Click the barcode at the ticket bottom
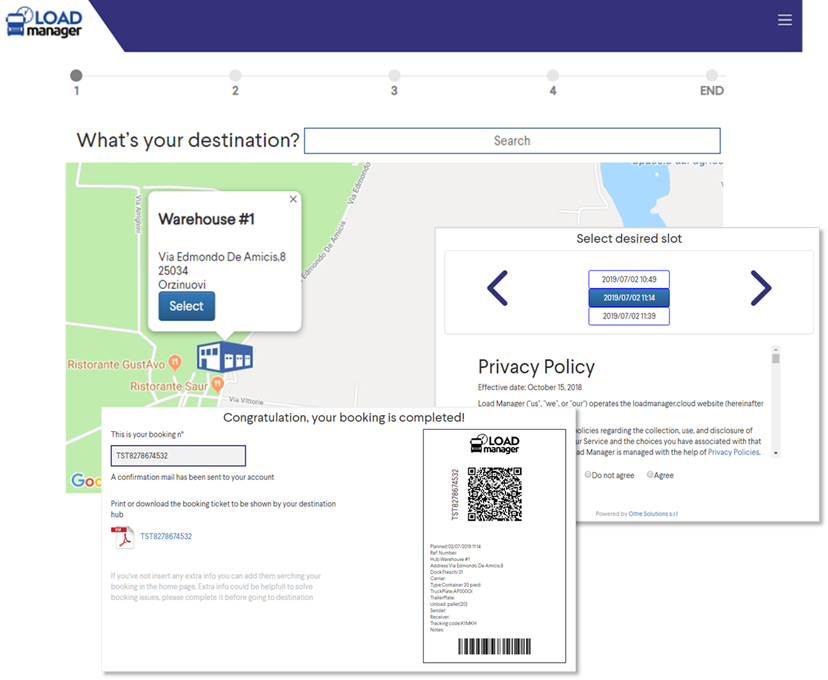 pyautogui.click(x=493, y=647)
